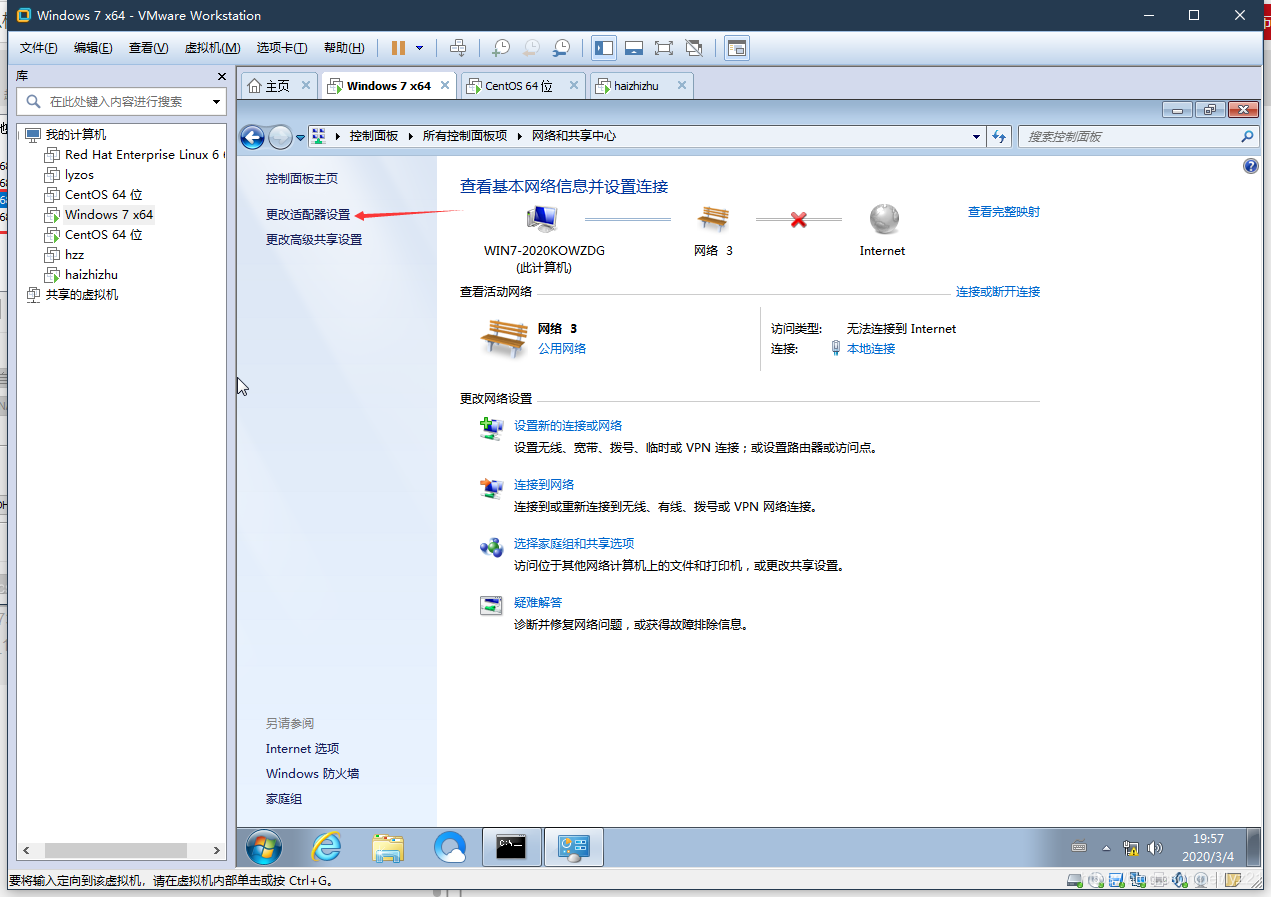Open 疑难解答 troubleshooter link
The width and height of the screenshot is (1271, 897).
[538, 603]
